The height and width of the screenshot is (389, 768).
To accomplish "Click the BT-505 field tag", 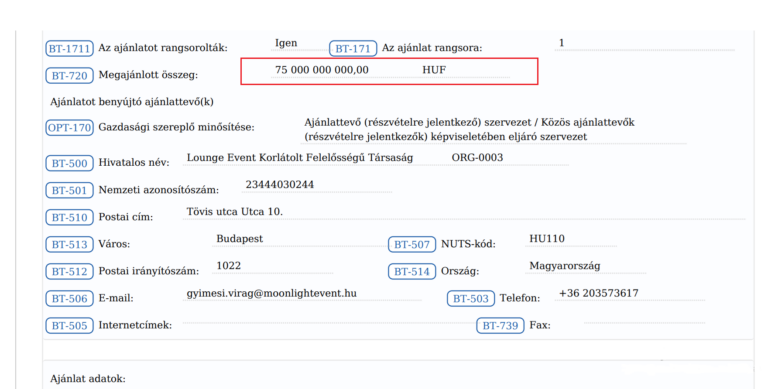I will click(x=70, y=325).
